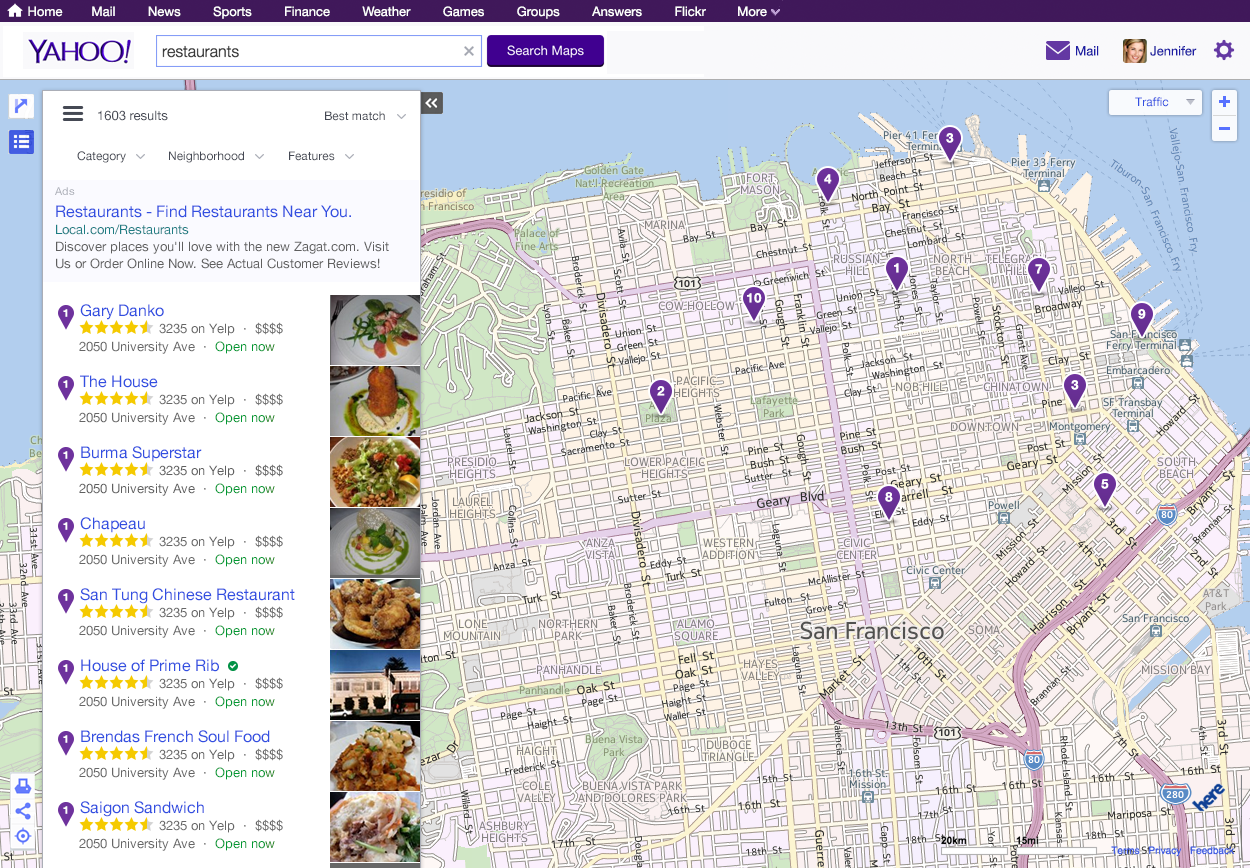View the Burma Superstar salad thumbnail
Screen dimensions: 1250x868
click(x=375, y=472)
